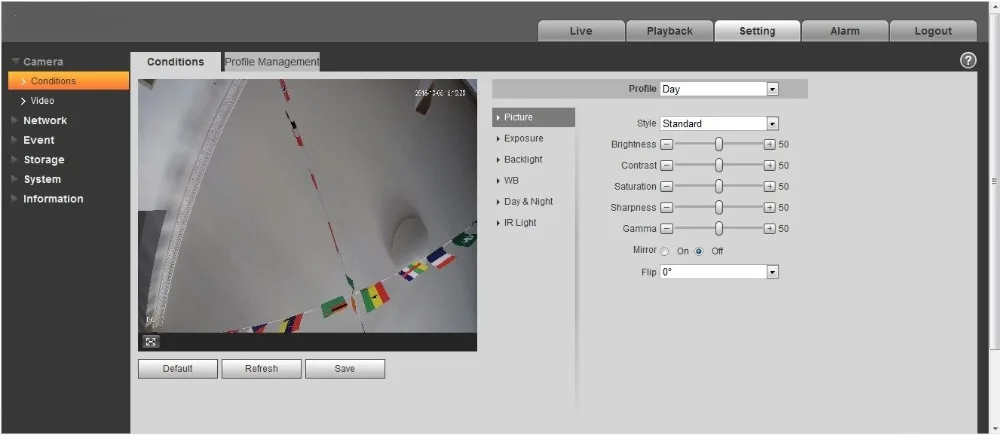This screenshot has width=1000, height=435.
Task: Click the Sharpness slider handle
Action: pos(719,208)
